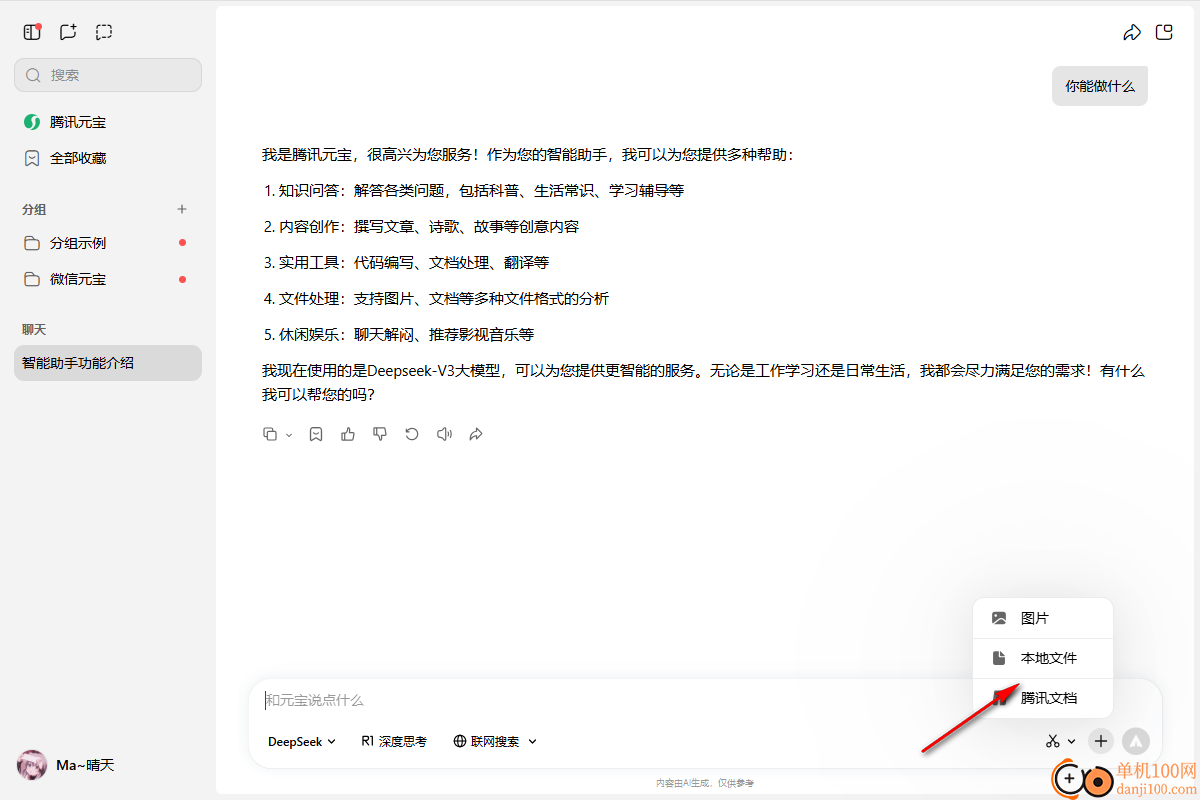Screen dimensions: 1200x800
Task: Dislike the reply with thumbs down
Action: 380,434
